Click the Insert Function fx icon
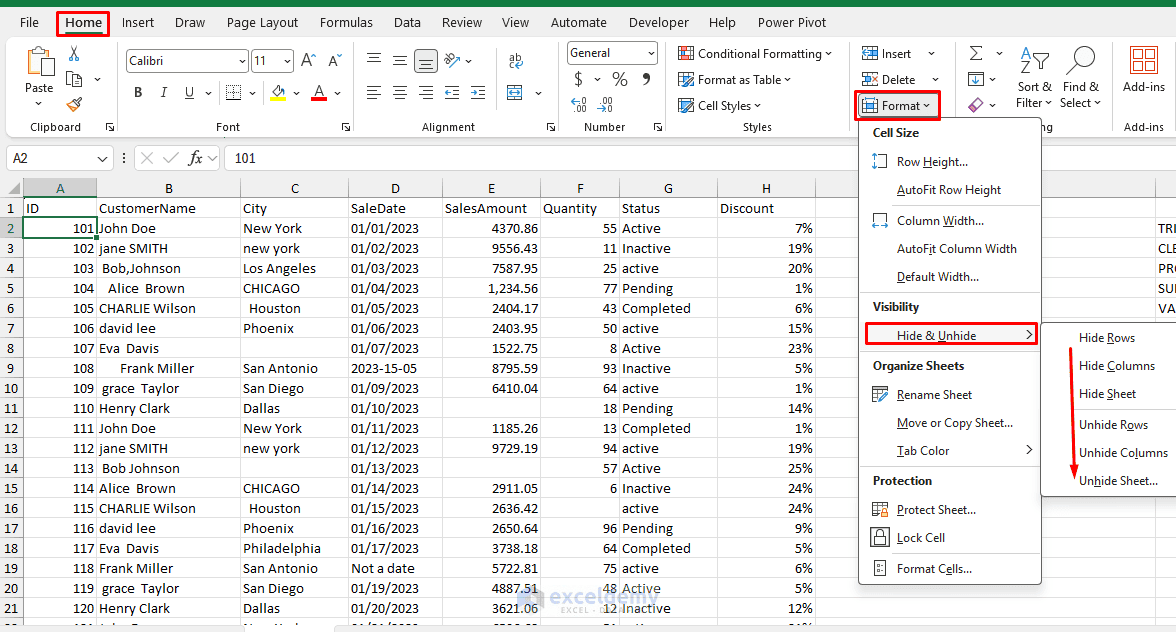1176x632 pixels. 196,158
